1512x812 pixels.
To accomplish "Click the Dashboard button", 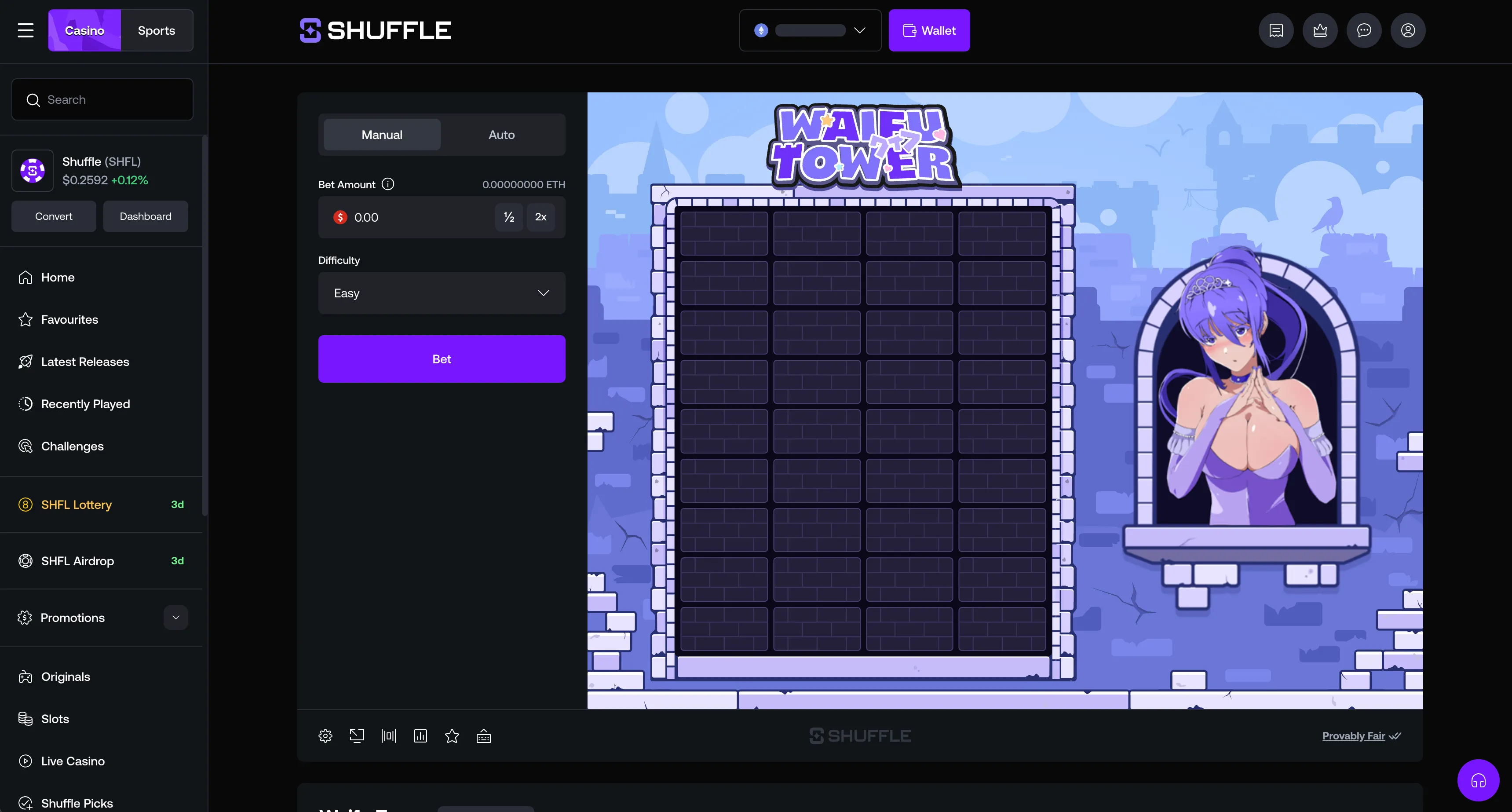I will [x=146, y=217].
